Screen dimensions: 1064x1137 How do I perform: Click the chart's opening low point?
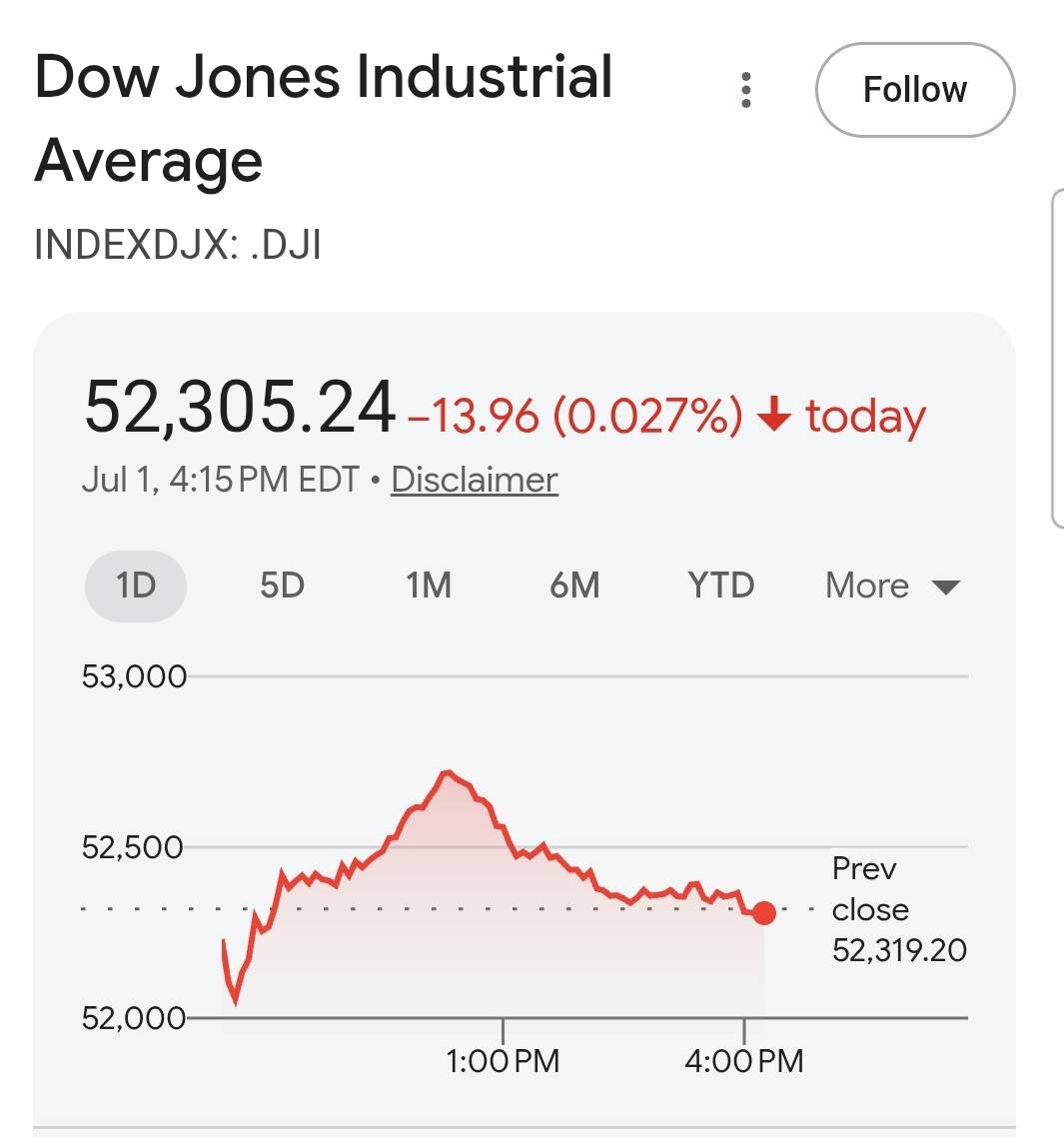pyautogui.click(x=236, y=1003)
